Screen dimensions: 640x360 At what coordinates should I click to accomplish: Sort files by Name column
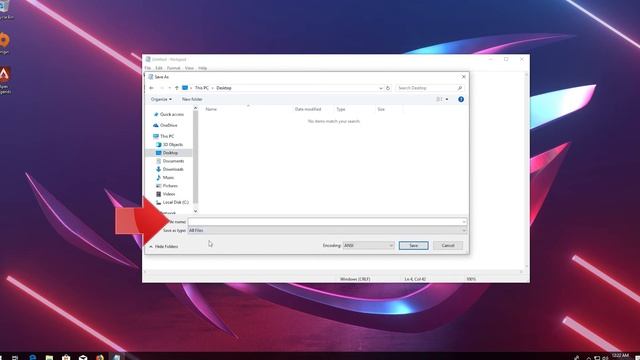211,109
